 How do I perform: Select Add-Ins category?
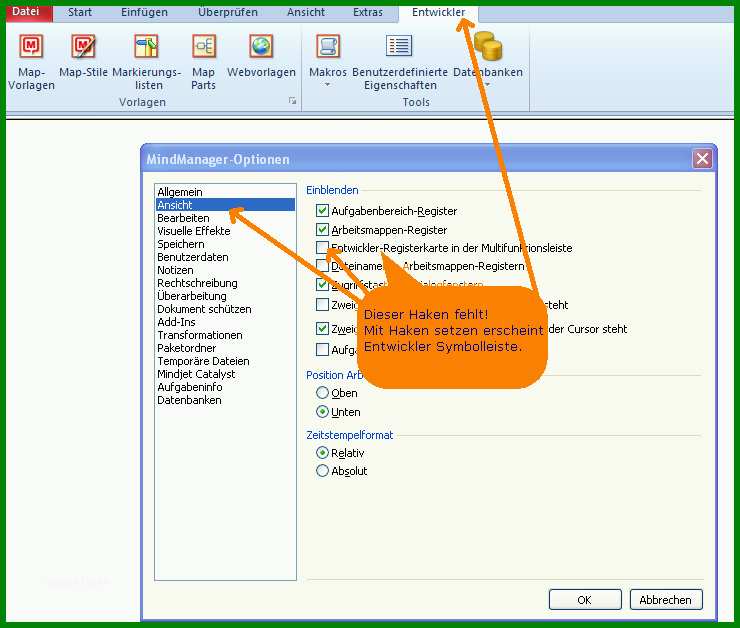(x=226, y=322)
